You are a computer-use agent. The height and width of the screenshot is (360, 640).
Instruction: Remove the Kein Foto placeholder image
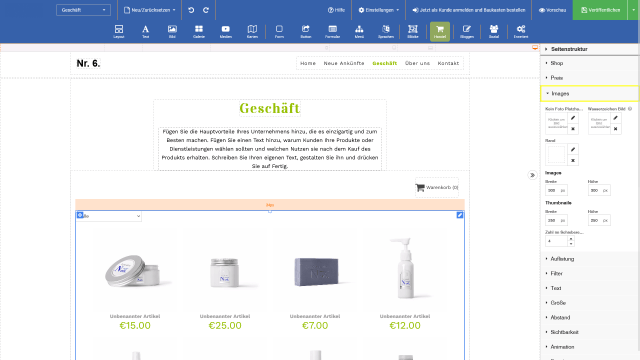click(573, 129)
